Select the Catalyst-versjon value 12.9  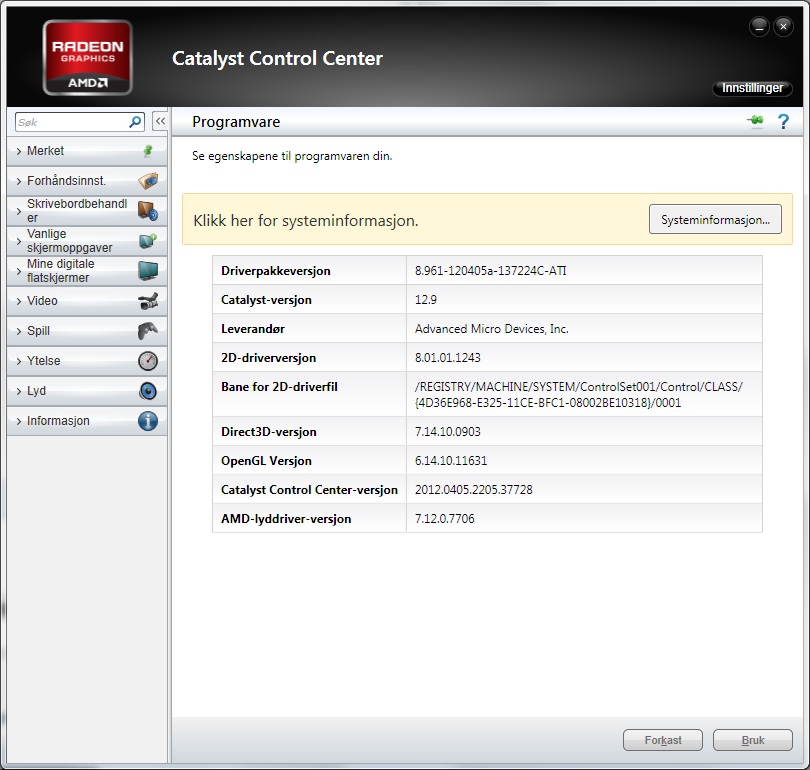[426, 300]
